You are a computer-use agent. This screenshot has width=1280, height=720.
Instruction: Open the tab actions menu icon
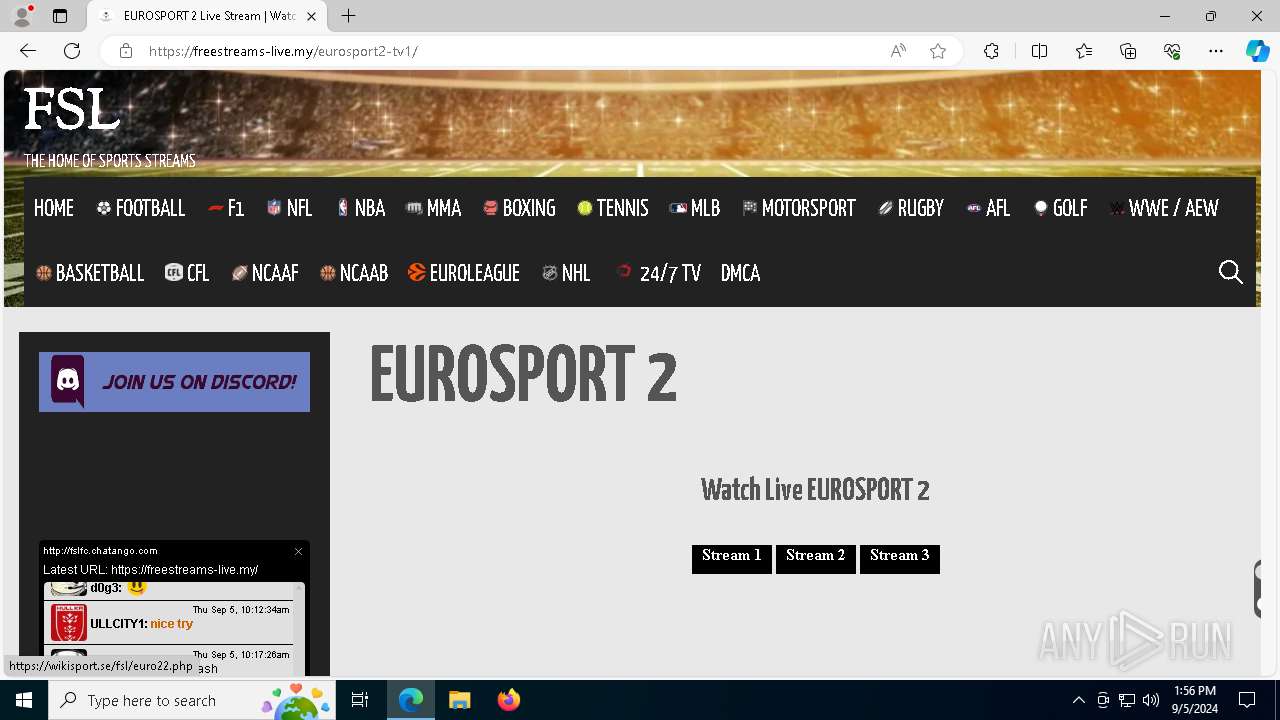[x=60, y=16]
